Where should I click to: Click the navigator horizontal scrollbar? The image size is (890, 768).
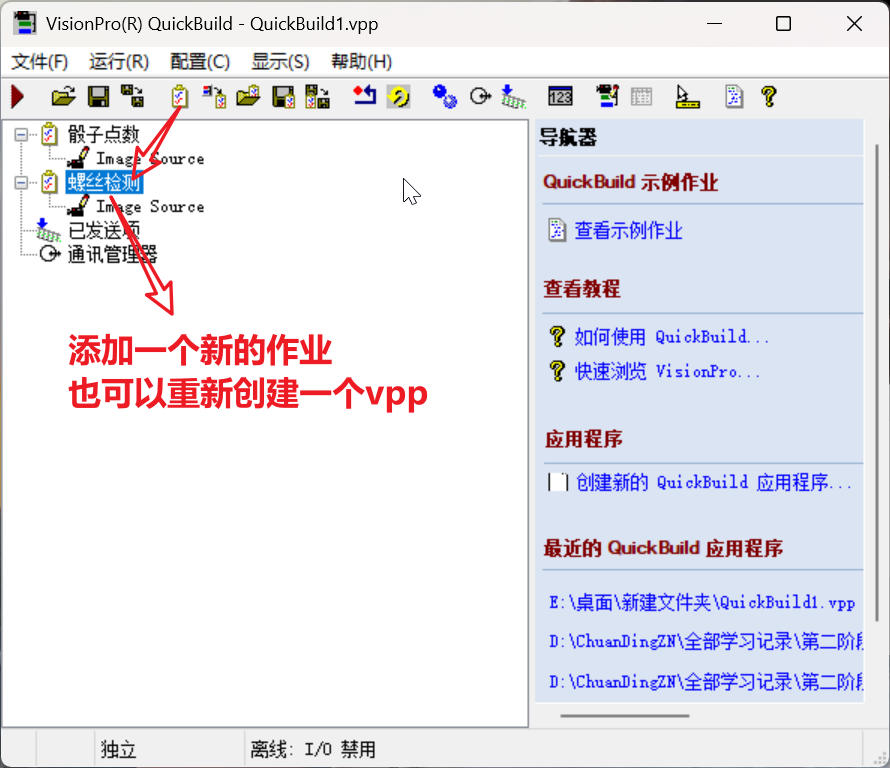(625, 716)
